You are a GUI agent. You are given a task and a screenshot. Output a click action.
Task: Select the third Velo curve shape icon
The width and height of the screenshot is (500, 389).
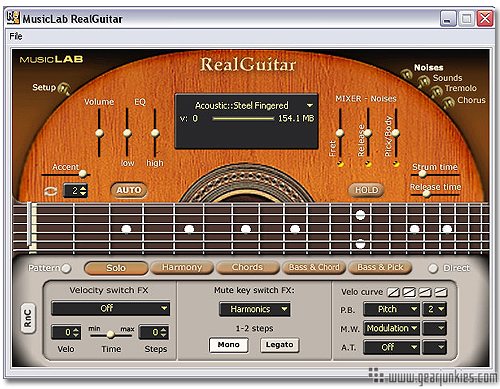tap(425, 292)
